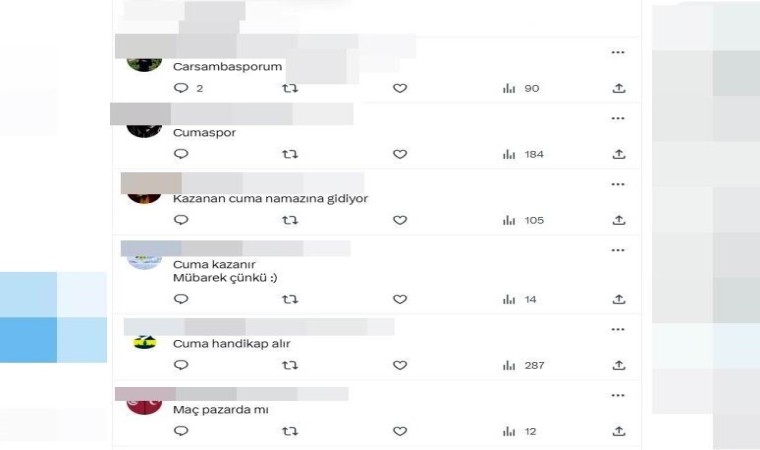Open more options on Cumaspor tweet
The height and width of the screenshot is (450, 760).
(618, 118)
